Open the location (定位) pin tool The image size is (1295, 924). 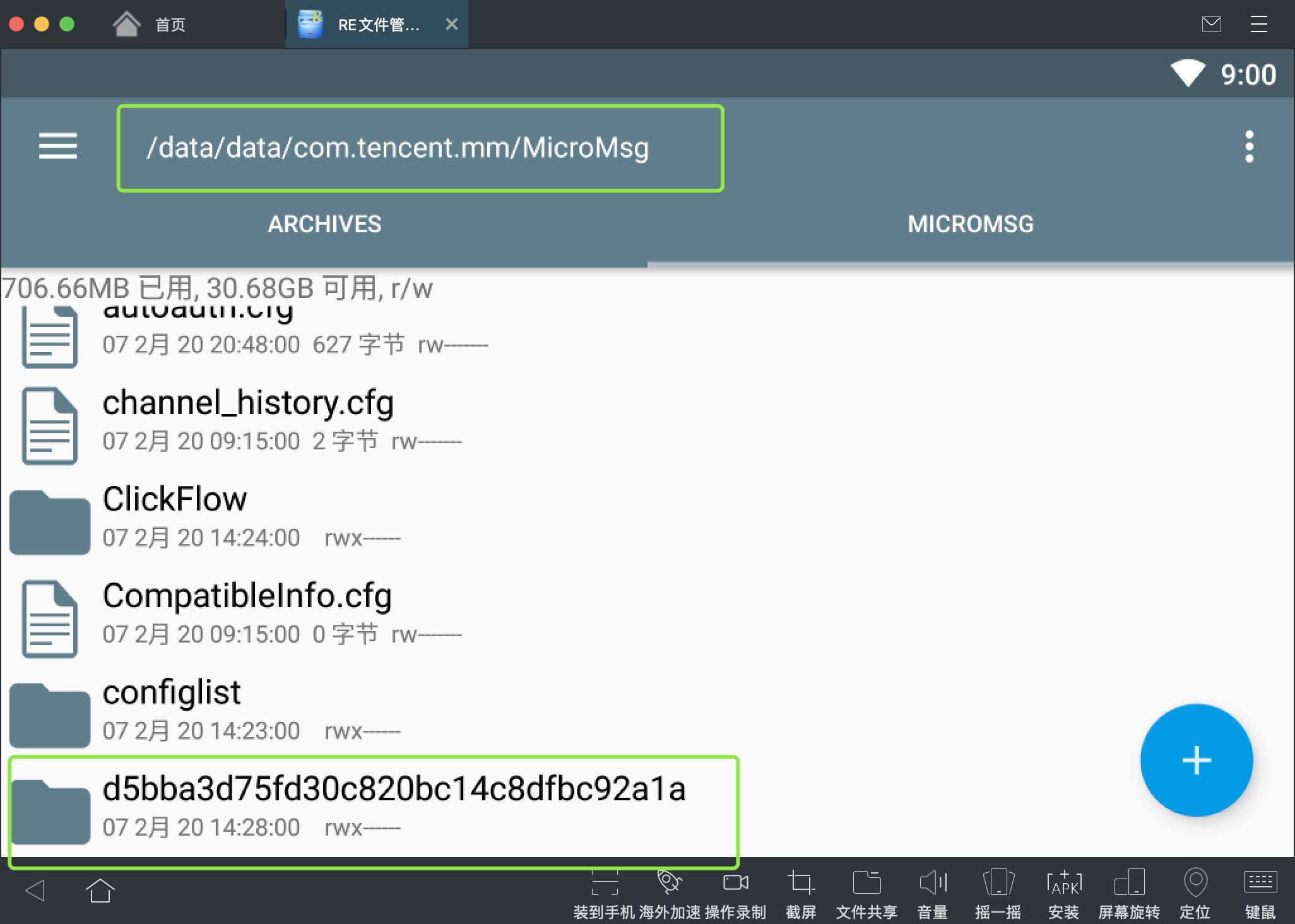[x=1195, y=882]
